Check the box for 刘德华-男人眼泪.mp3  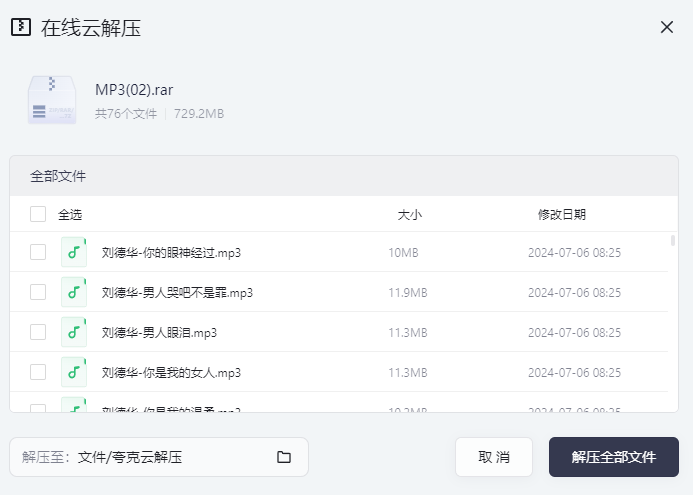tap(38, 332)
